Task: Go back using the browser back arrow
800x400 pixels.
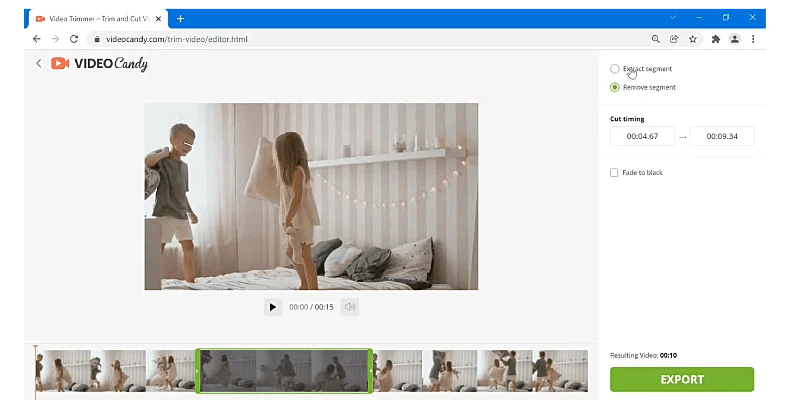Action: tap(37, 39)
